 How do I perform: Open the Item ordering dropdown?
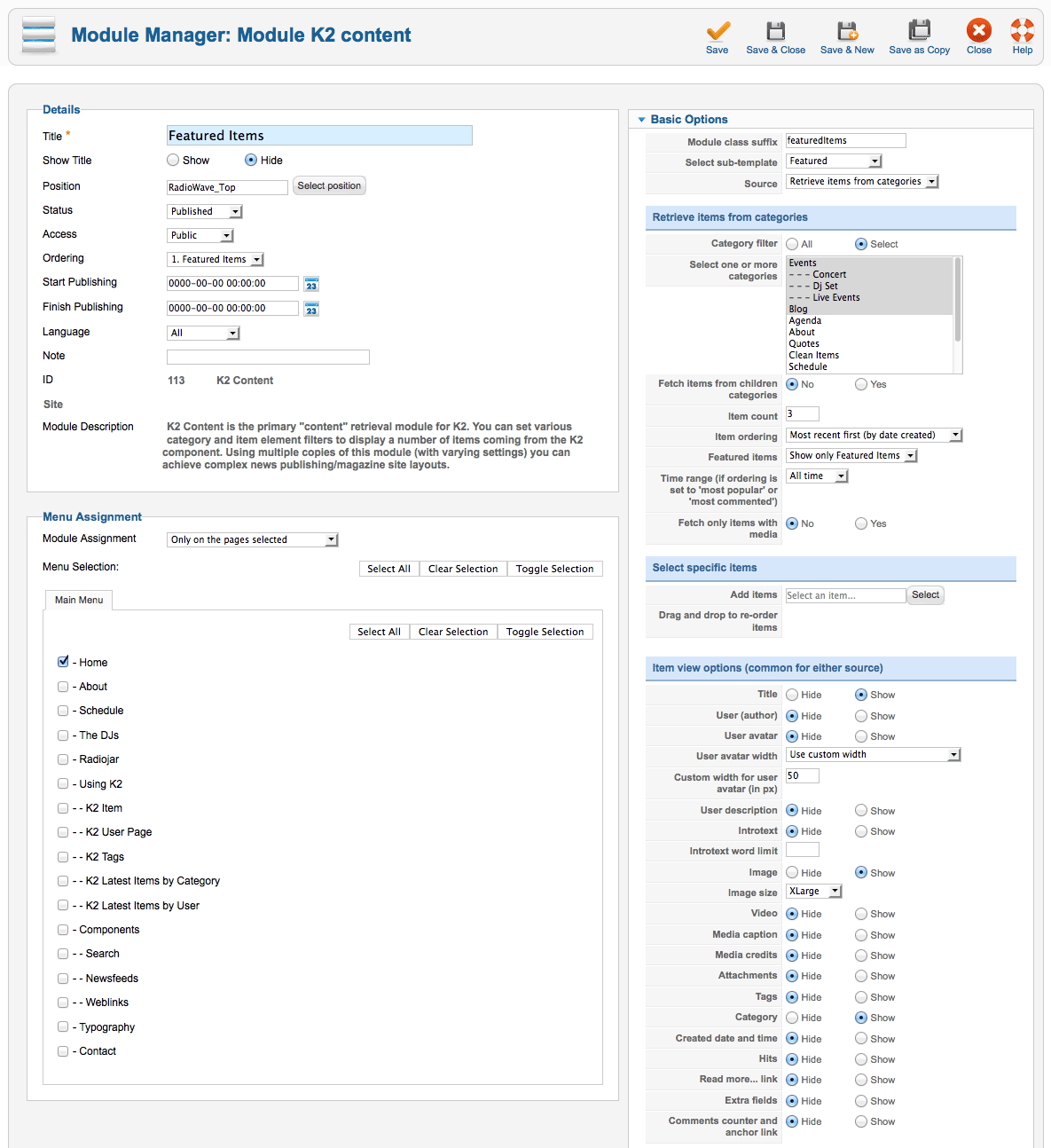(875, 436)
